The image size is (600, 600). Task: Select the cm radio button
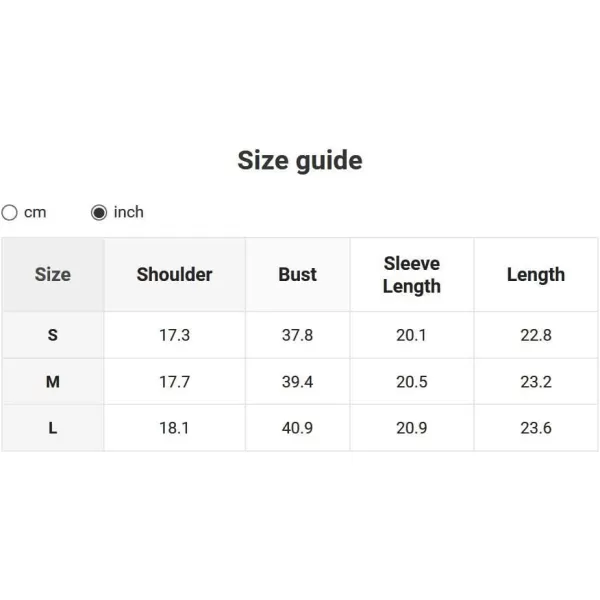(10, 212)
